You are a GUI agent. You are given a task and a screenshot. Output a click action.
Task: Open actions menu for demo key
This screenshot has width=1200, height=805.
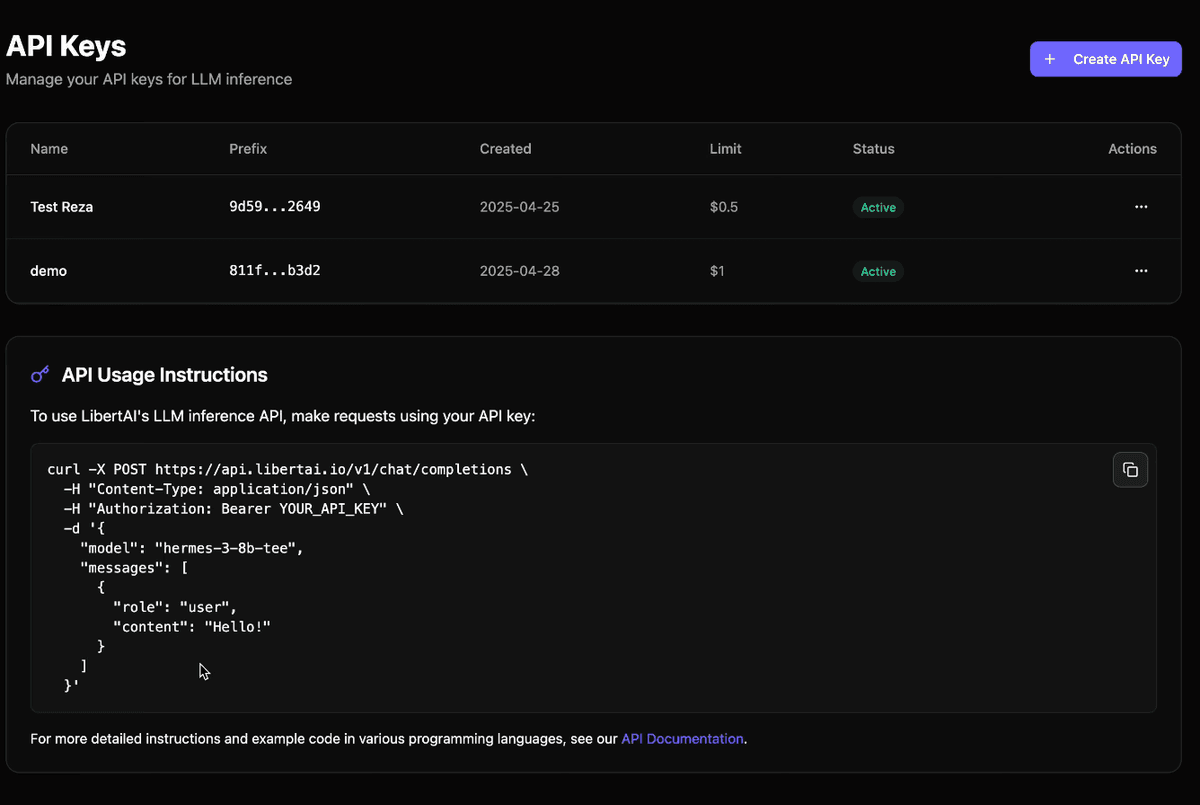pos(1141,271)
